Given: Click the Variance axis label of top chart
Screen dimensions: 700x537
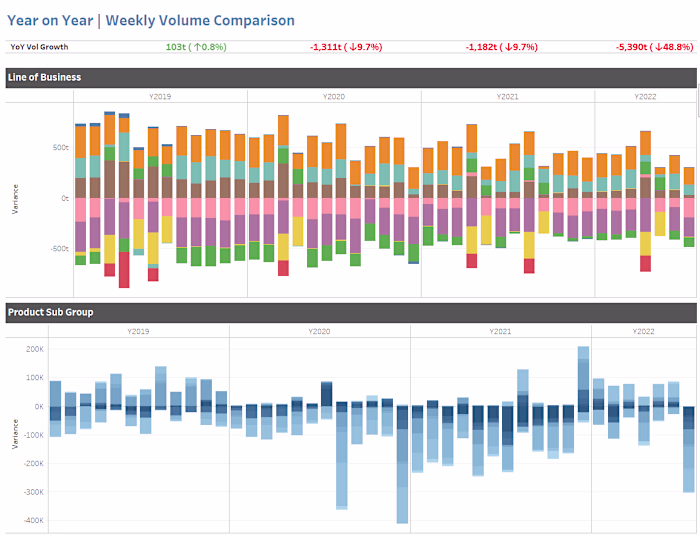Looking at the screenshot, I should tap(15, 199).
